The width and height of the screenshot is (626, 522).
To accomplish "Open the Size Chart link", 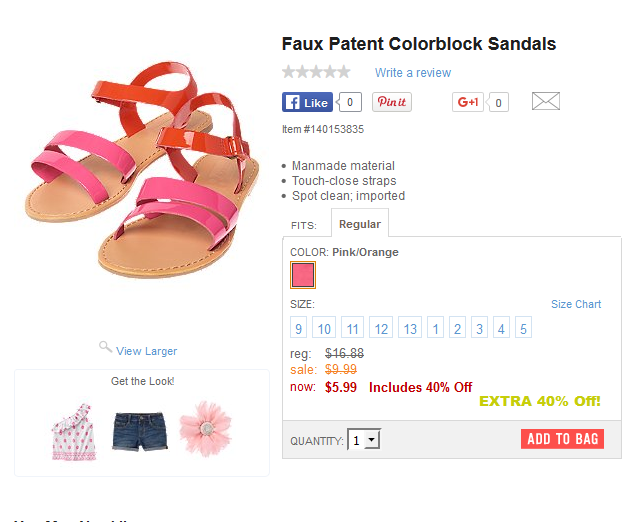I will click(x=576, y=304).
